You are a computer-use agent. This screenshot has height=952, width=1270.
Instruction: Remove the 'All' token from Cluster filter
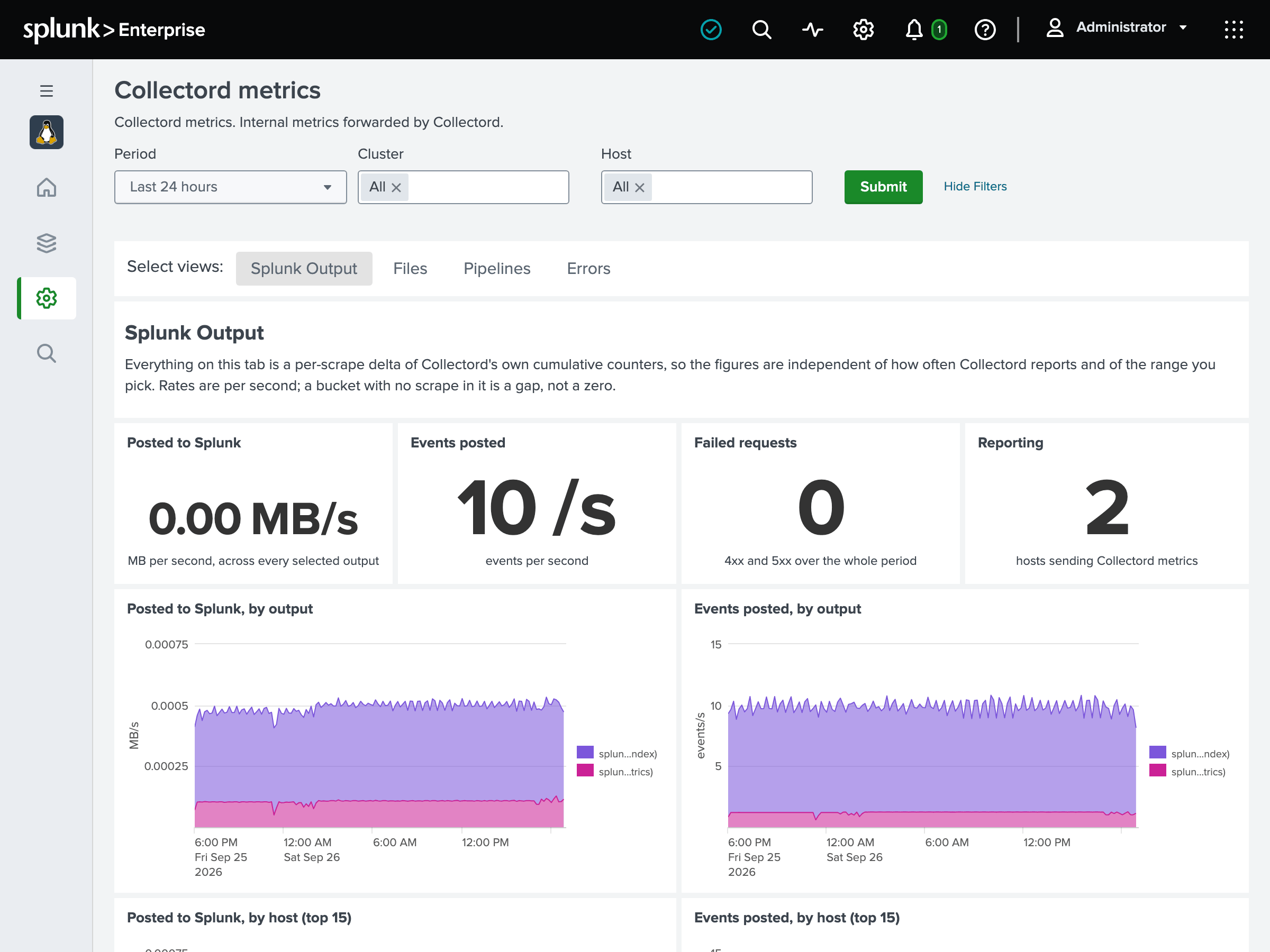click(396, 187)
